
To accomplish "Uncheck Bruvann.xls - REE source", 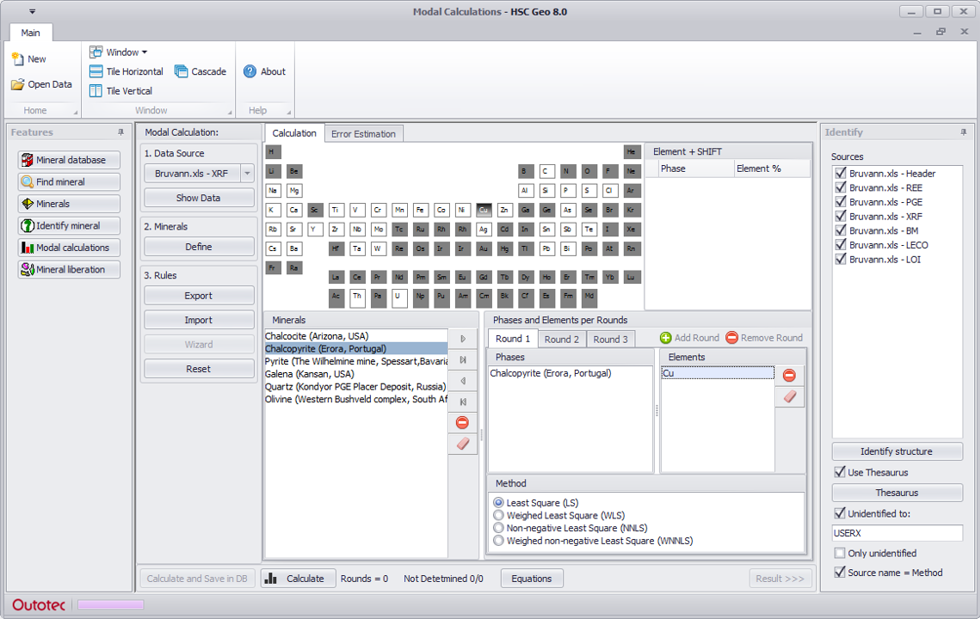I will (841, 188).
